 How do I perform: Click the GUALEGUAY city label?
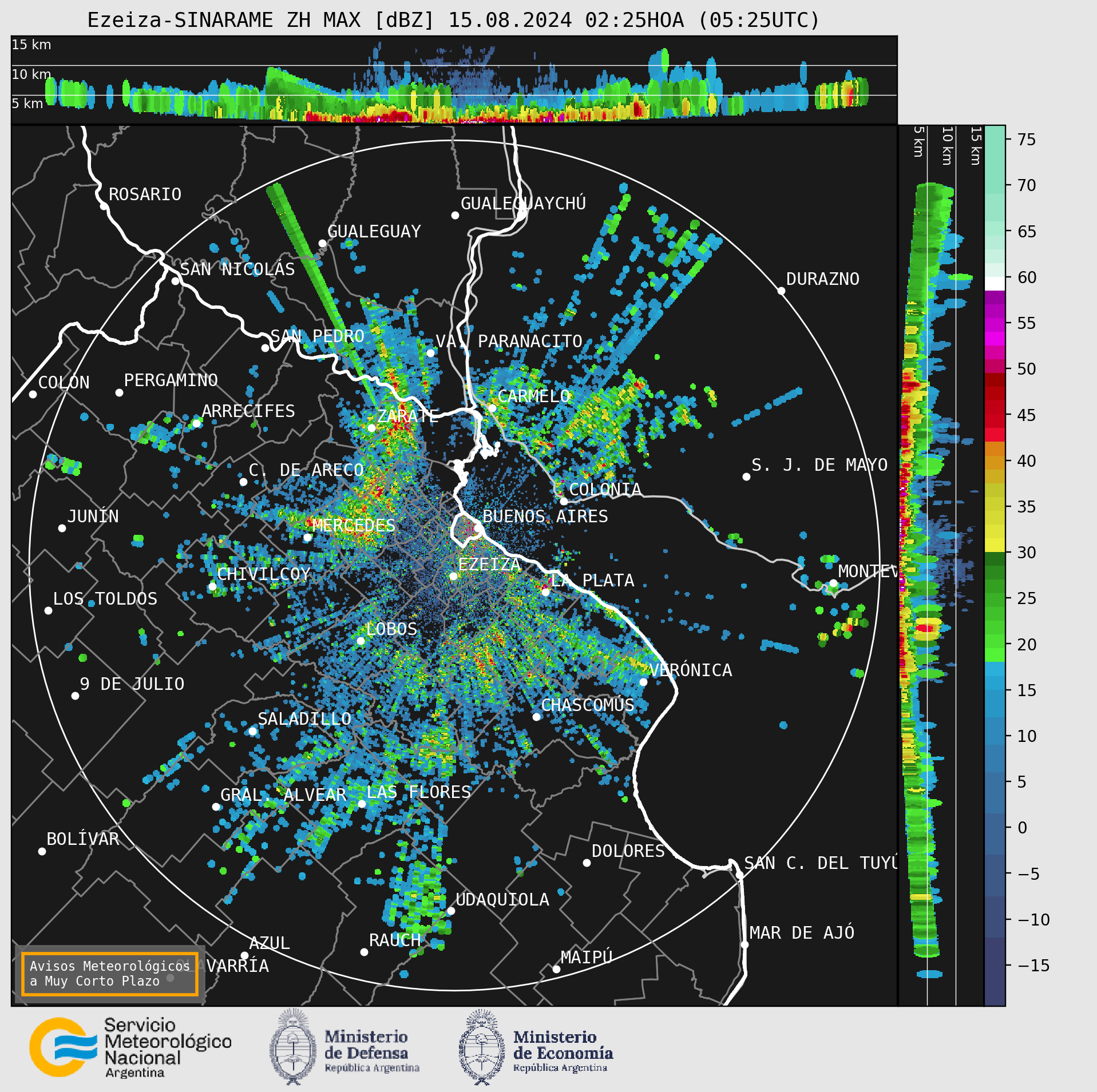pos(374,232)
